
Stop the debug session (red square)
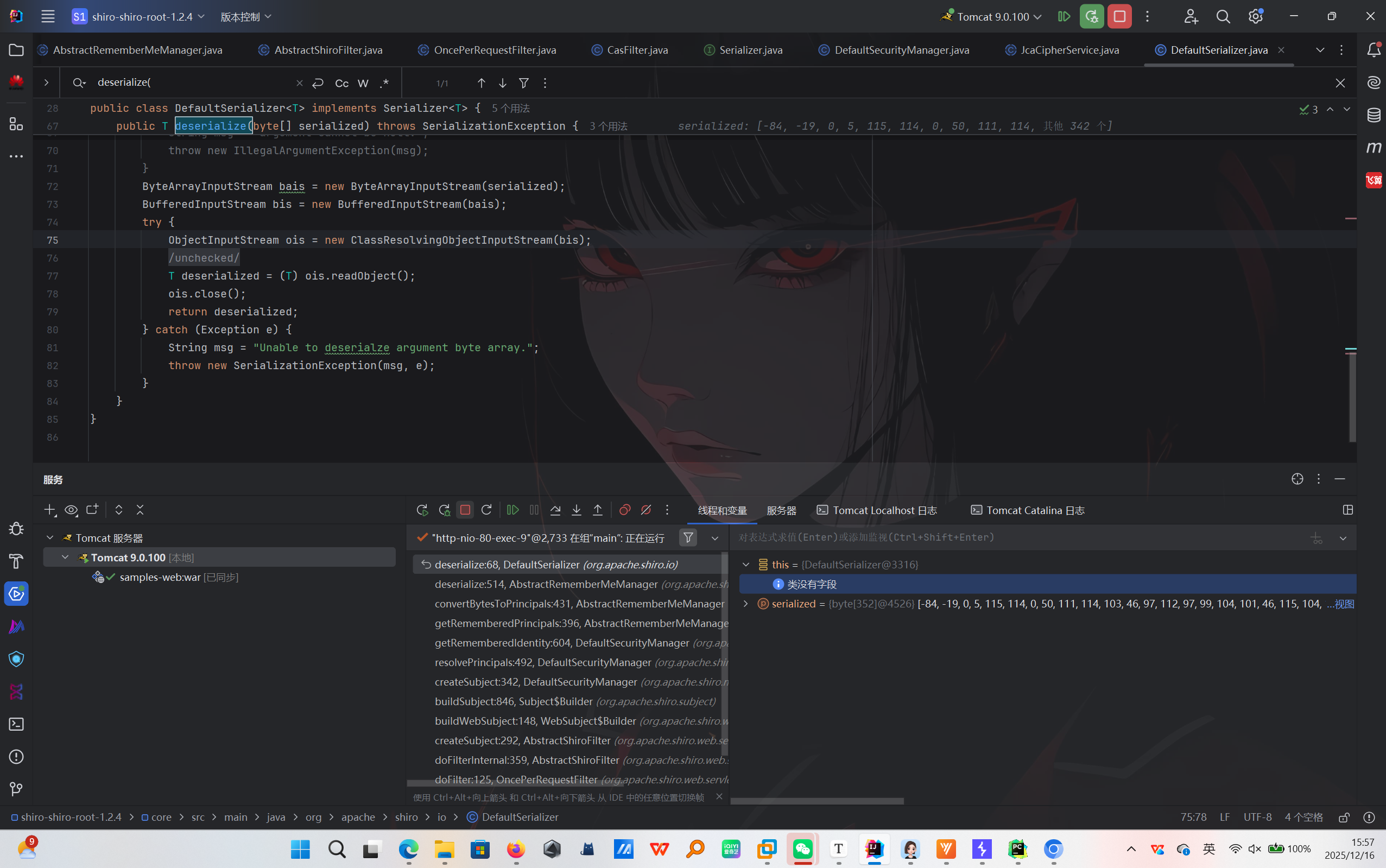coord(465,510)
